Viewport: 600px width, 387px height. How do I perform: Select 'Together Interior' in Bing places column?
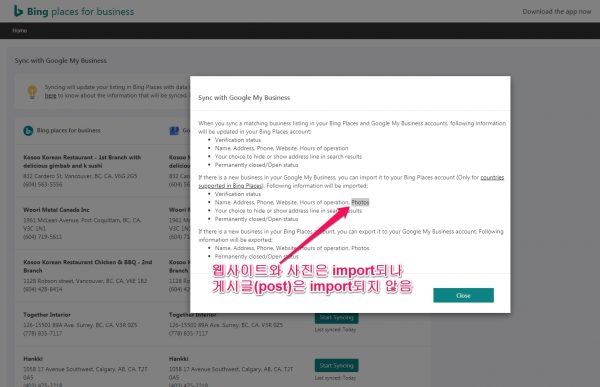coord(47,315)
